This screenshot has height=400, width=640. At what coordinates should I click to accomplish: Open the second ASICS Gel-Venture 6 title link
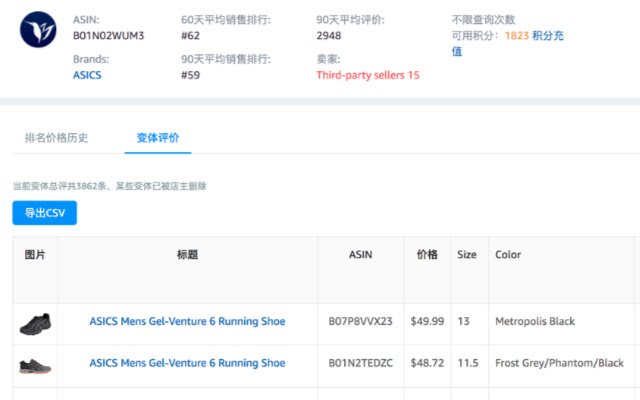pos(187,363)
